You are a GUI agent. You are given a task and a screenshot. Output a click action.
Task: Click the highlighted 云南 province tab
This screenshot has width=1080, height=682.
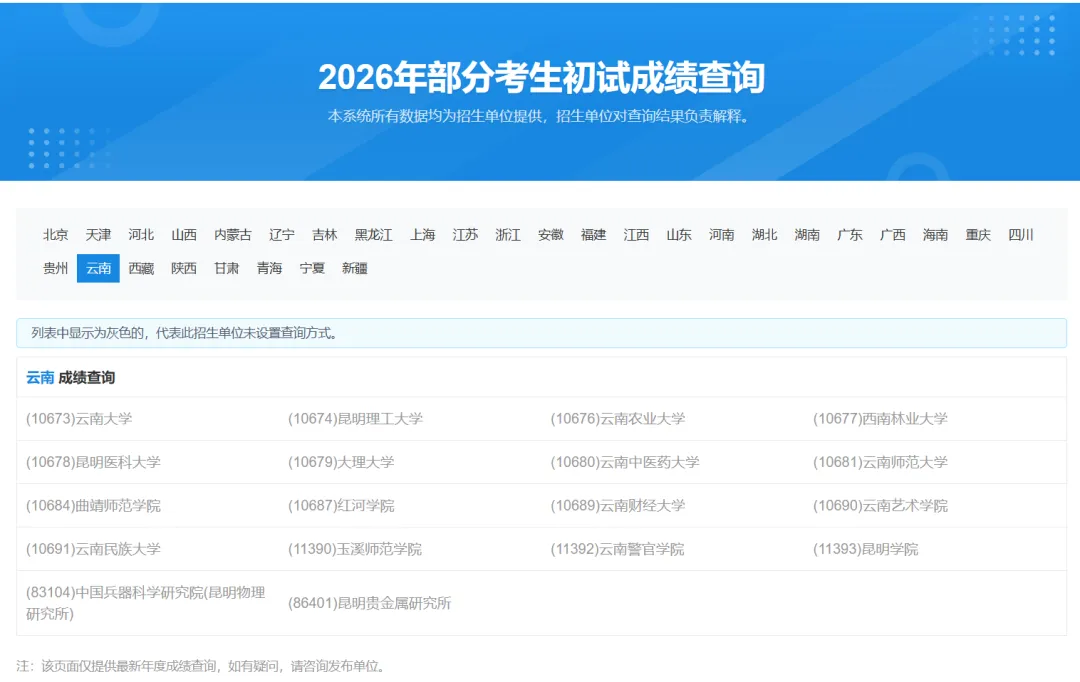[98, 268]
